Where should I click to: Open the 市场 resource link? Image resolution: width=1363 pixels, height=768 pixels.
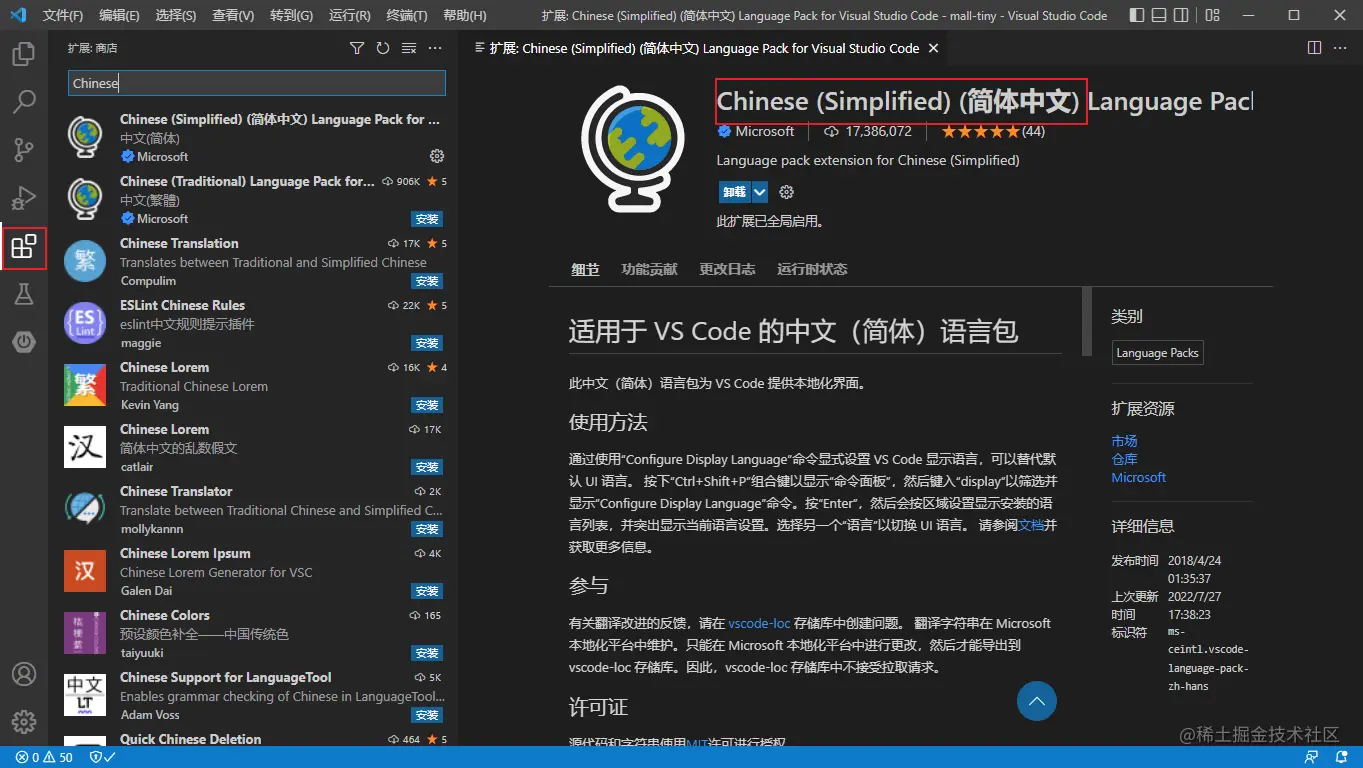click(x=1124, y=441)
